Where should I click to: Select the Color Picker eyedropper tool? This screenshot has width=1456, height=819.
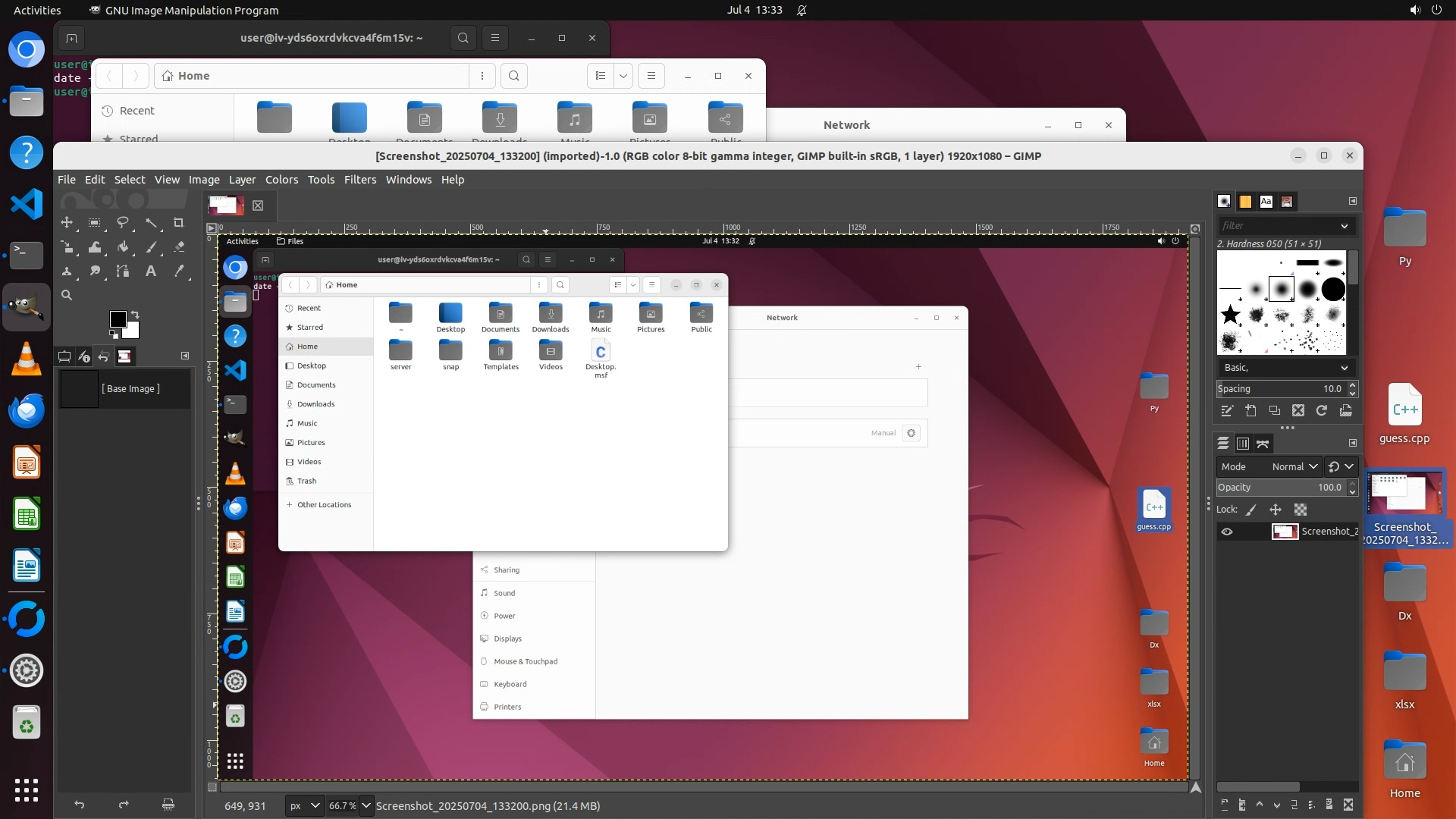(179, 271)
